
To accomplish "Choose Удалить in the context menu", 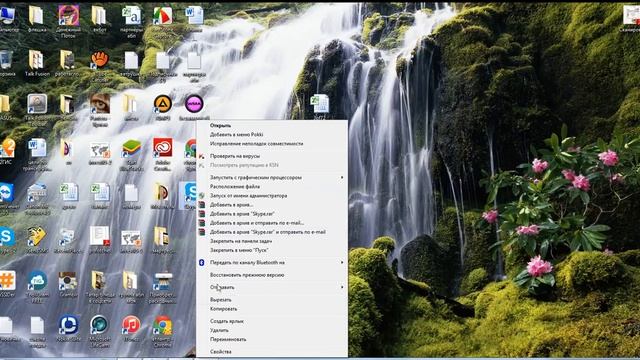I will (219, 330).
